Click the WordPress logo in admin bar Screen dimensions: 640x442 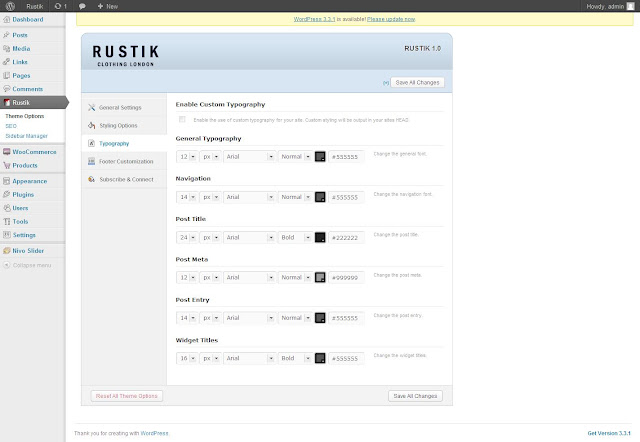point(10,6)
